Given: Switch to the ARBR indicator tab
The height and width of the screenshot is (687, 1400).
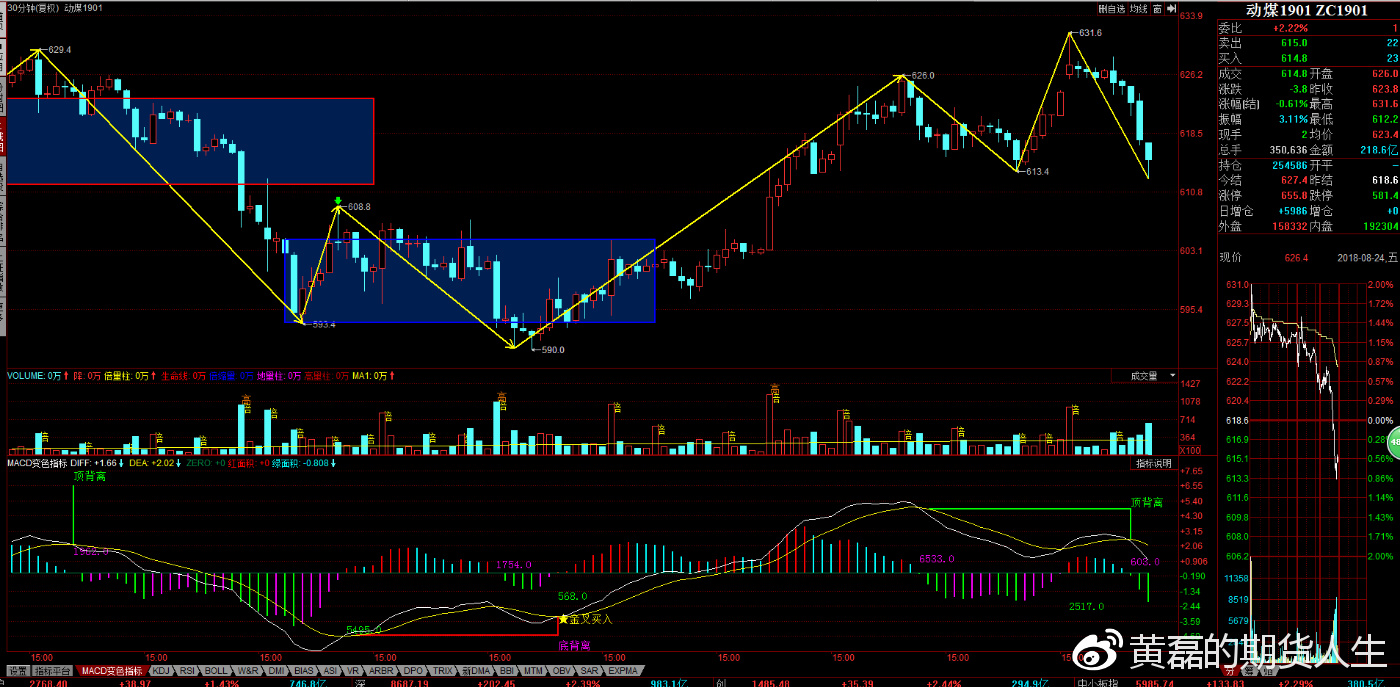Looking at the screenshot, I should coord(381,670).
